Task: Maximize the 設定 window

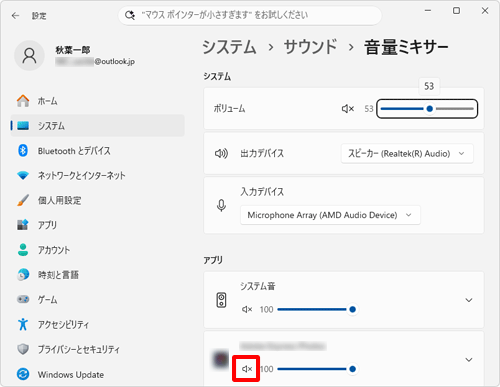Action: point(456,11)
